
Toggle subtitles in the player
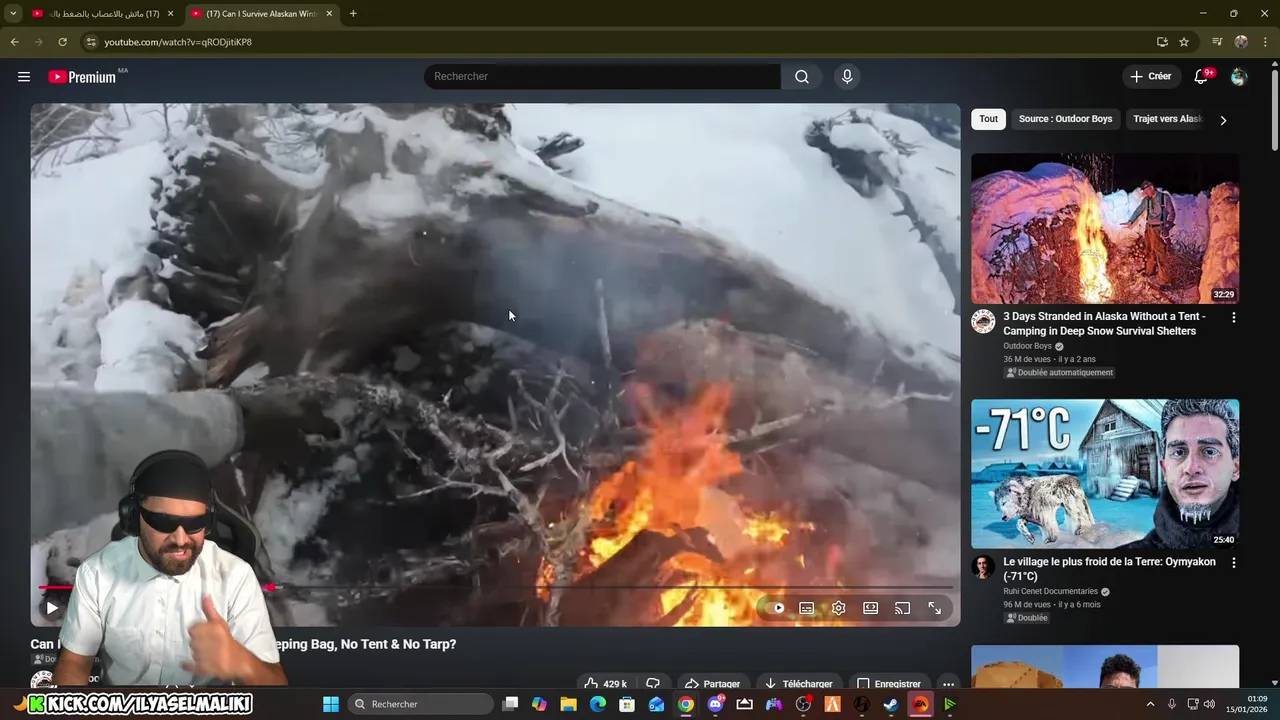point(807,608)
